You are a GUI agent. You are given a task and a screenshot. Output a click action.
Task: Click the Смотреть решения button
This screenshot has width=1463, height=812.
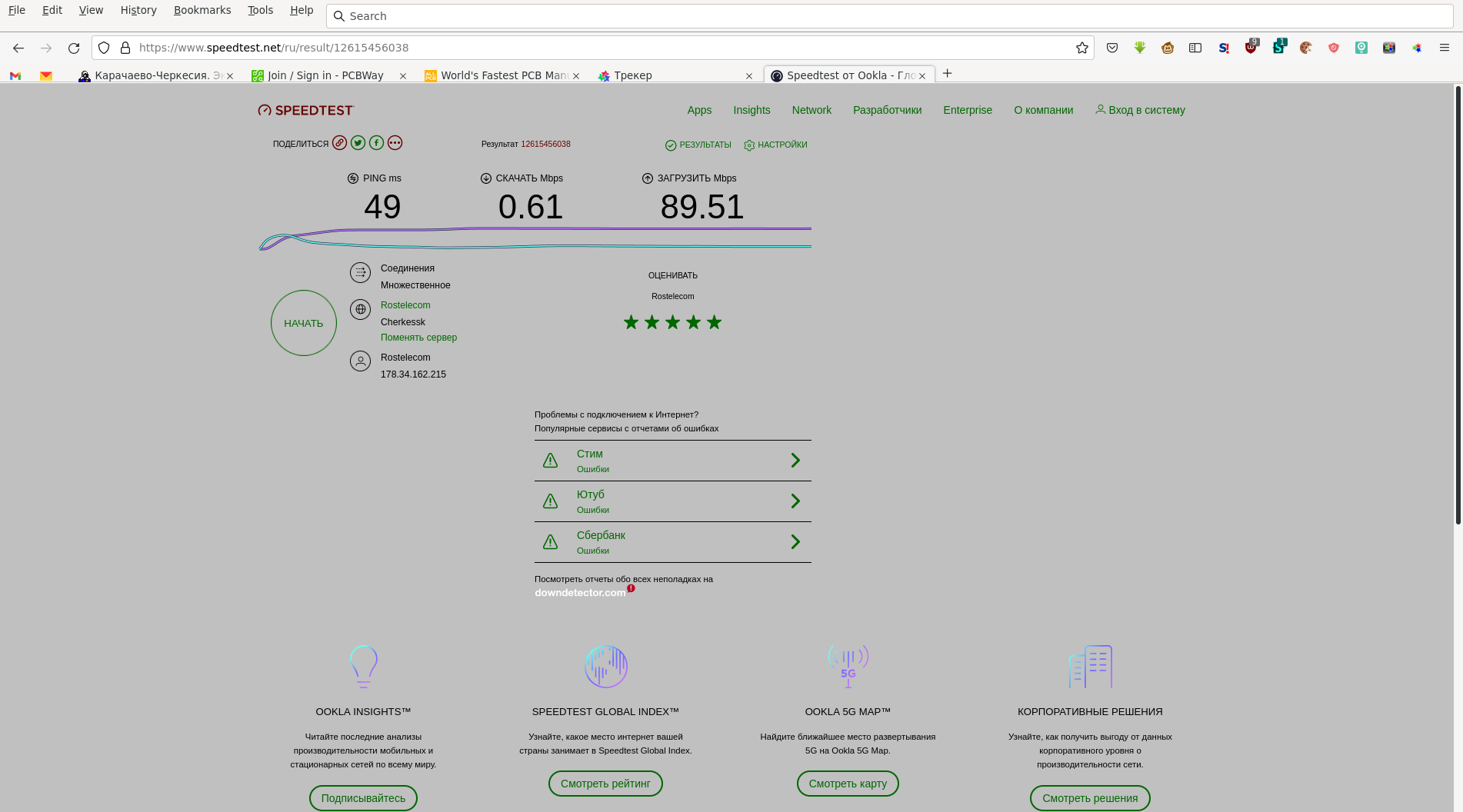pyautogui.click(x=1090, y=798)
